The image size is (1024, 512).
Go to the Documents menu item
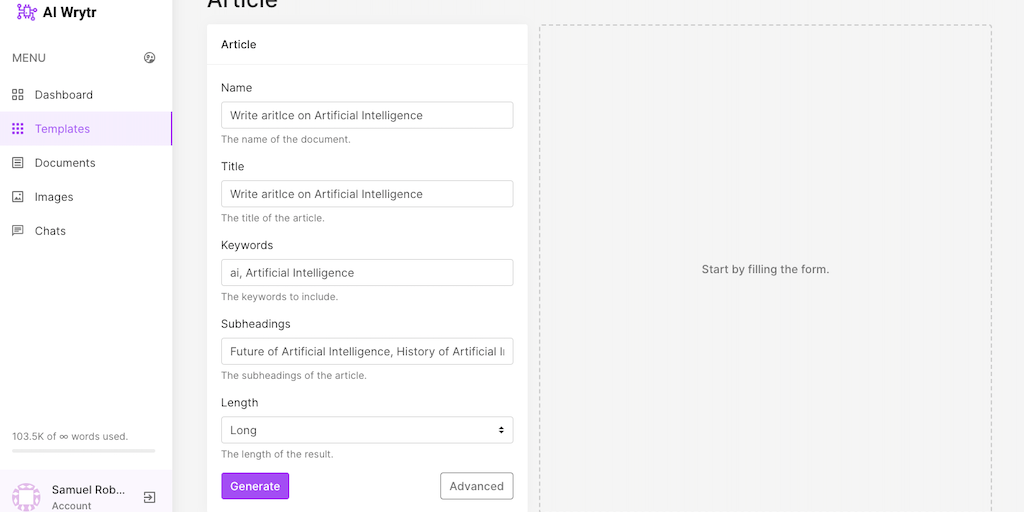coord(65,163)
